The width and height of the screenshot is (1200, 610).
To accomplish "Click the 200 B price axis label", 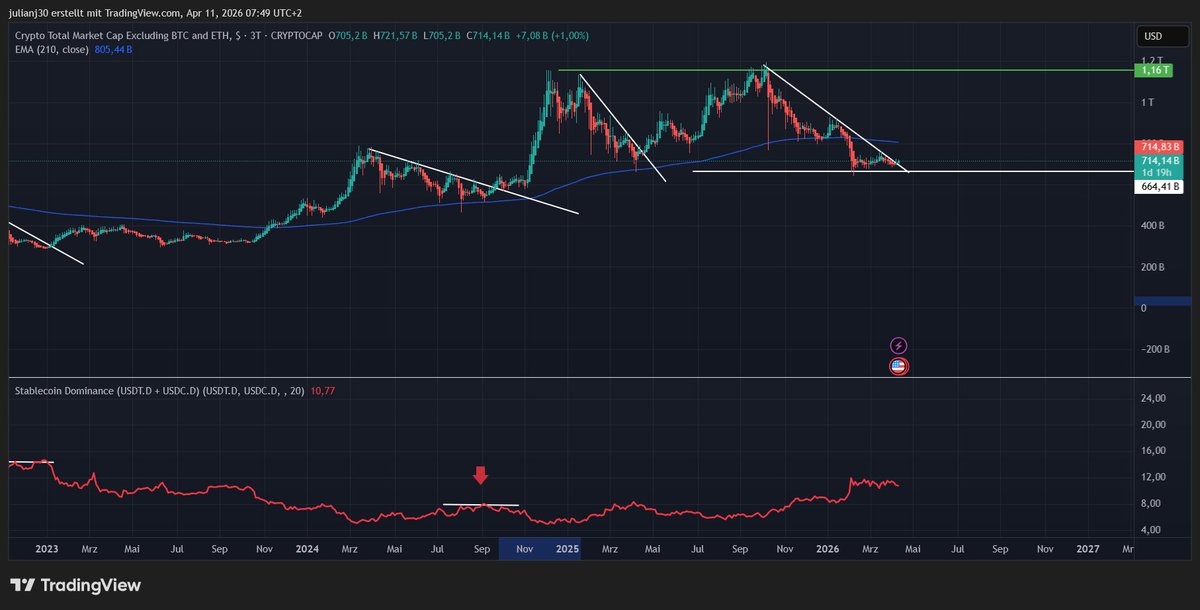I will (x=1153, y=267).
